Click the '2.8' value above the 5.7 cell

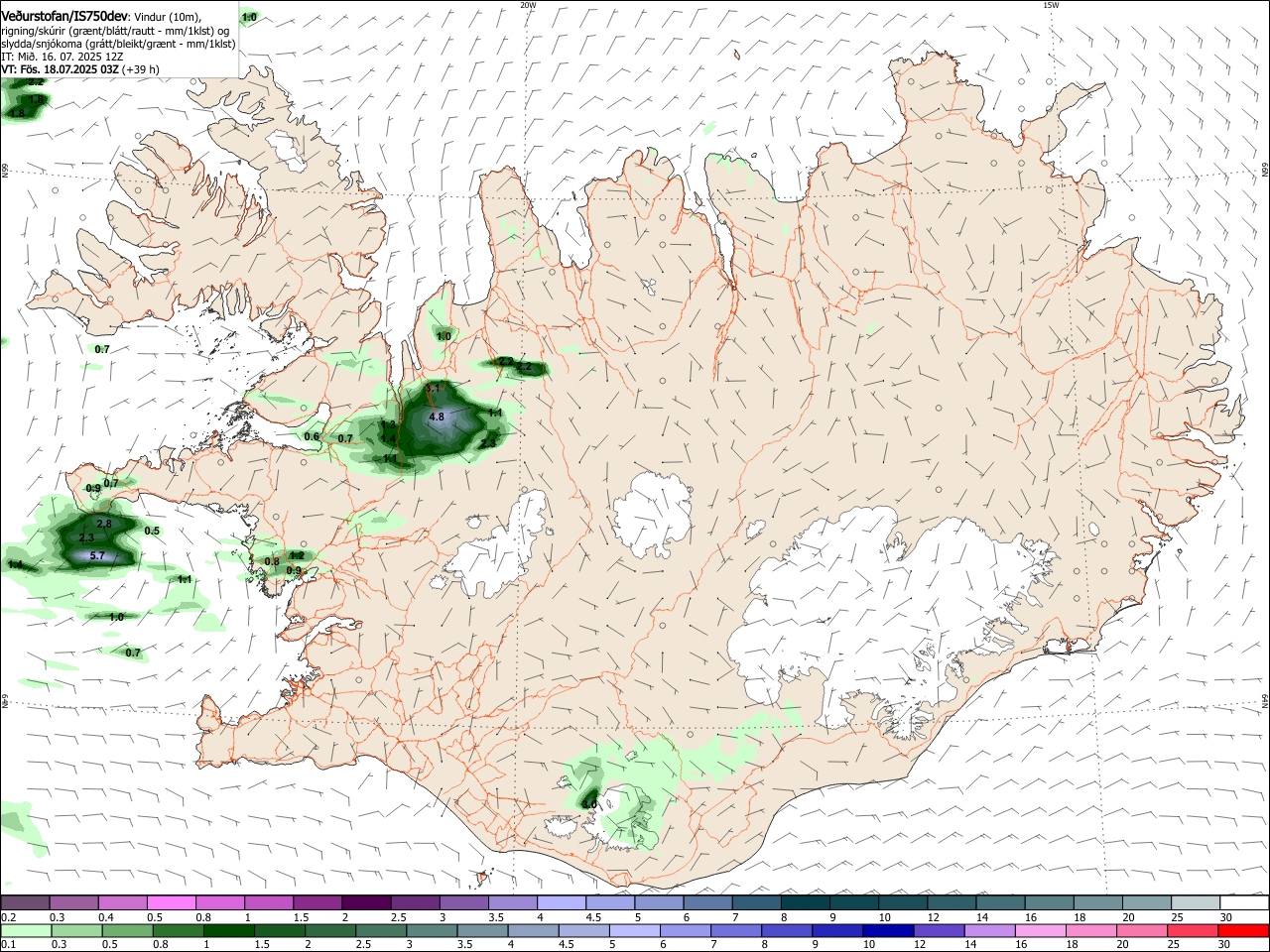point(104,524)
